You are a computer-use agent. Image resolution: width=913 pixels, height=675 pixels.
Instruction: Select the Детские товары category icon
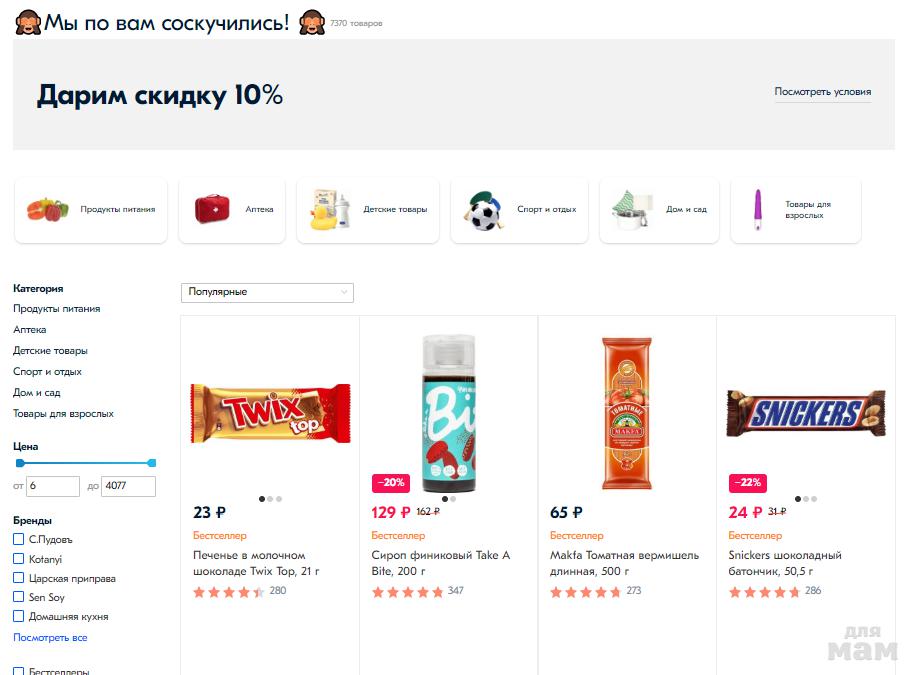(x=330, y=210)
